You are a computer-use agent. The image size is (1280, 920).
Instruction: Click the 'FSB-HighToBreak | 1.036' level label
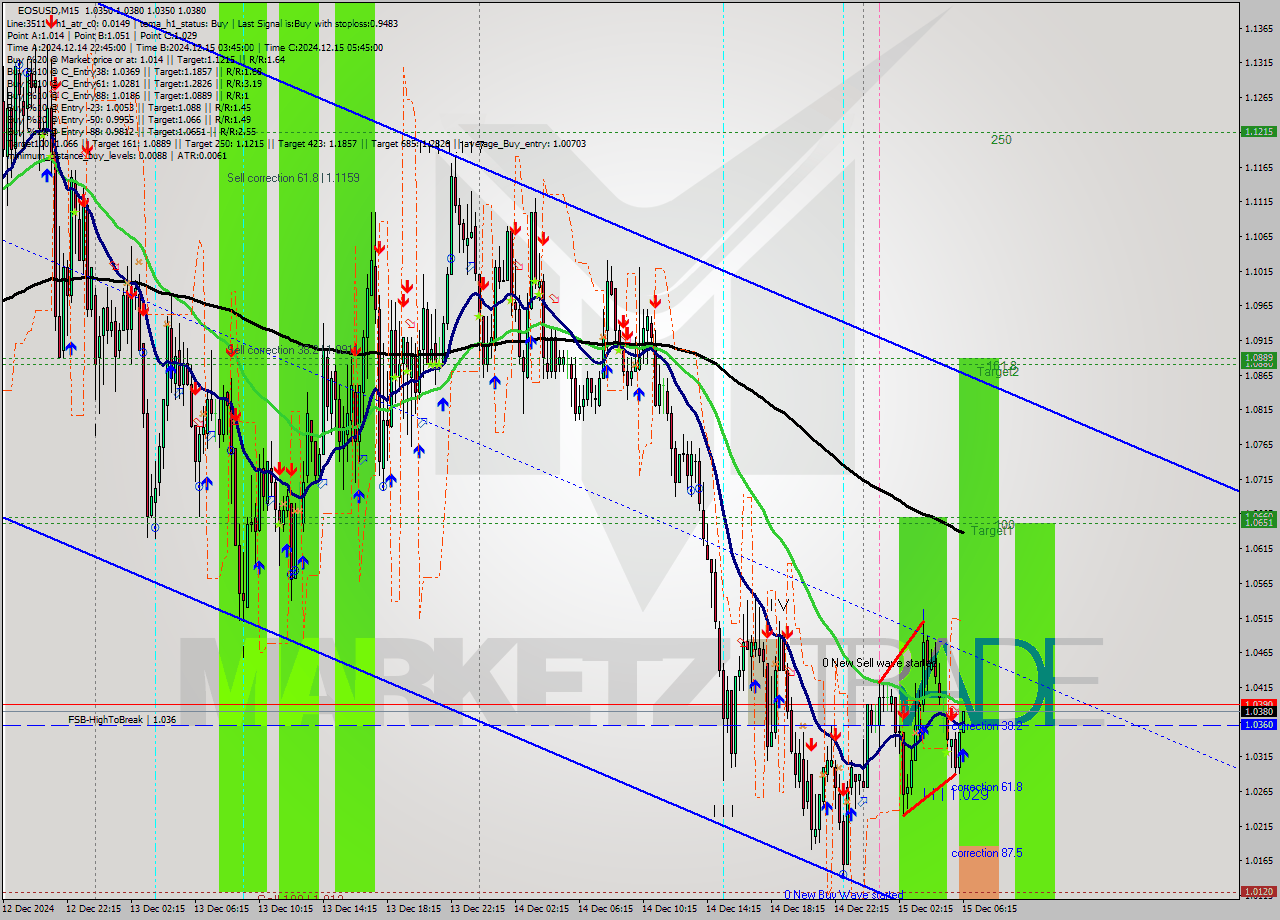pos(122,719)
